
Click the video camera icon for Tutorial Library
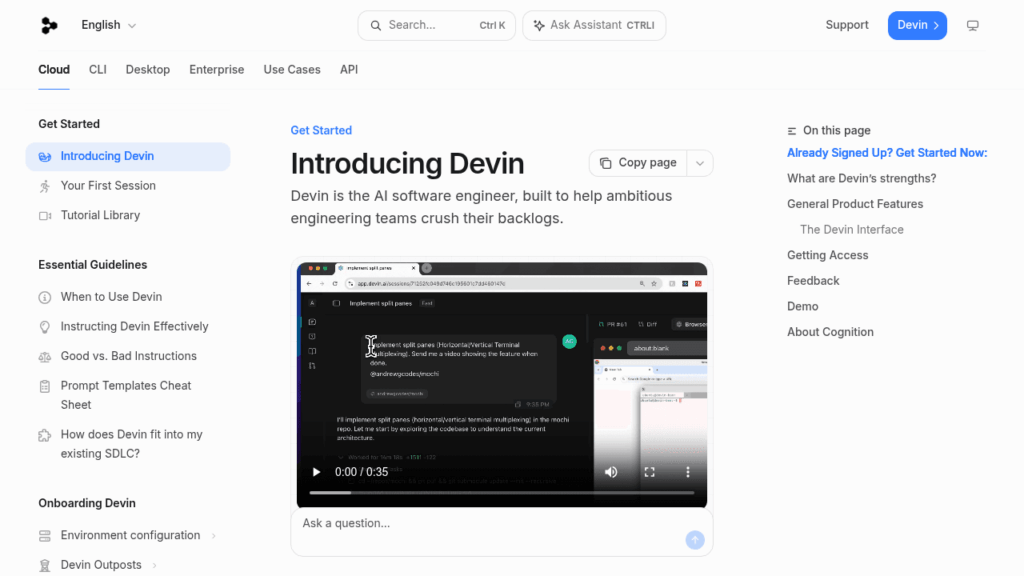click(44, 216)
